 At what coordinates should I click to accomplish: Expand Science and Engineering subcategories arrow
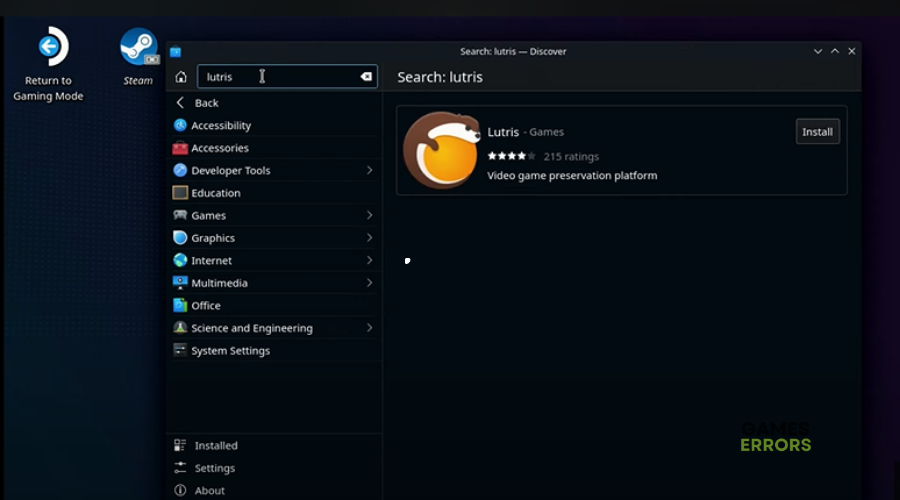370,328
